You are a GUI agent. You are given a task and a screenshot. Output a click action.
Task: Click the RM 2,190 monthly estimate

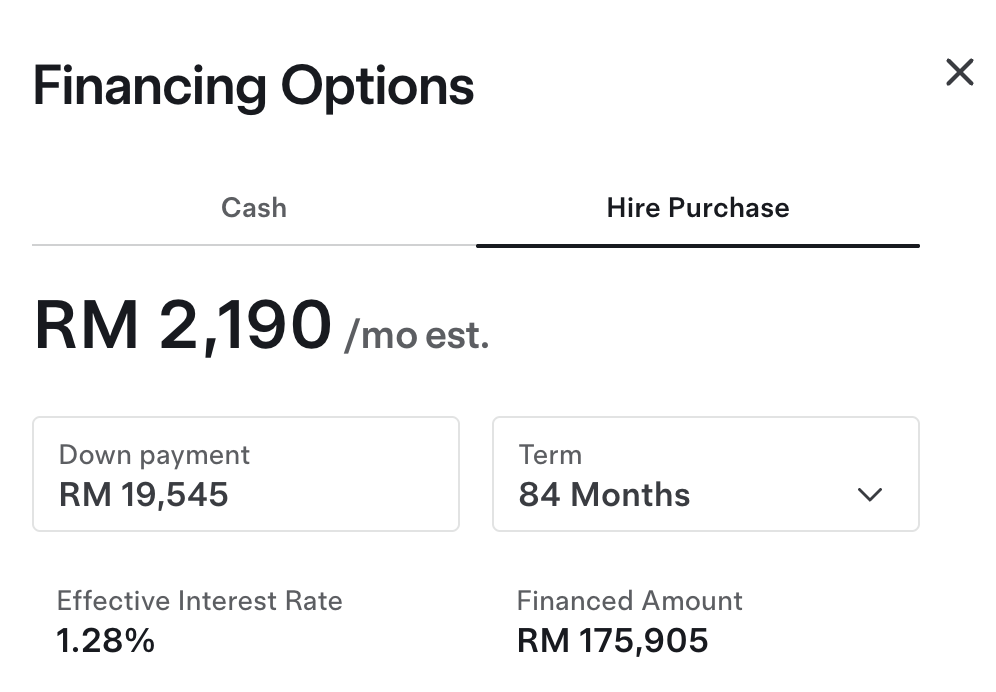[x=183, y=325]
